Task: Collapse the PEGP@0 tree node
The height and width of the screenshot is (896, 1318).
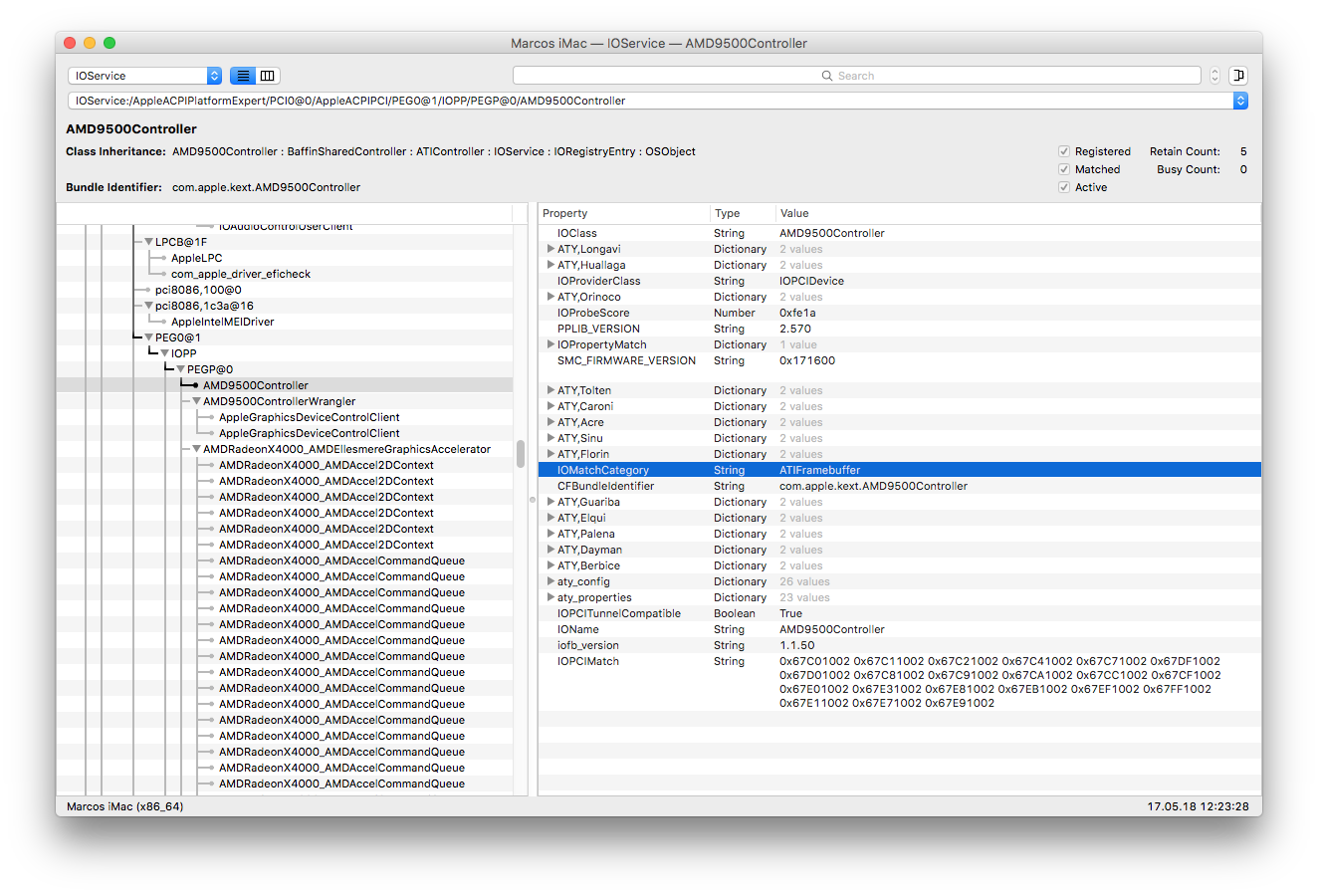Action: tap(180, 369)
